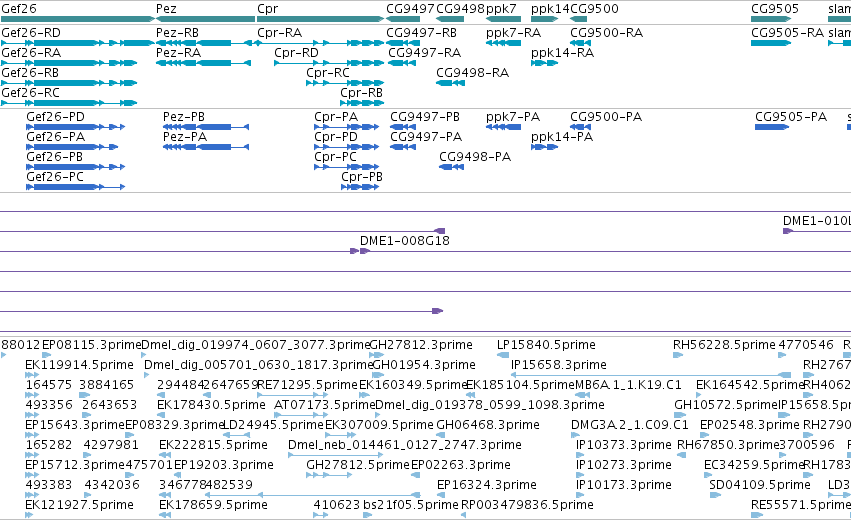Select EST label EP16324.3prime
The height and width of the screenshot is (520, 851).
point(487,485)
